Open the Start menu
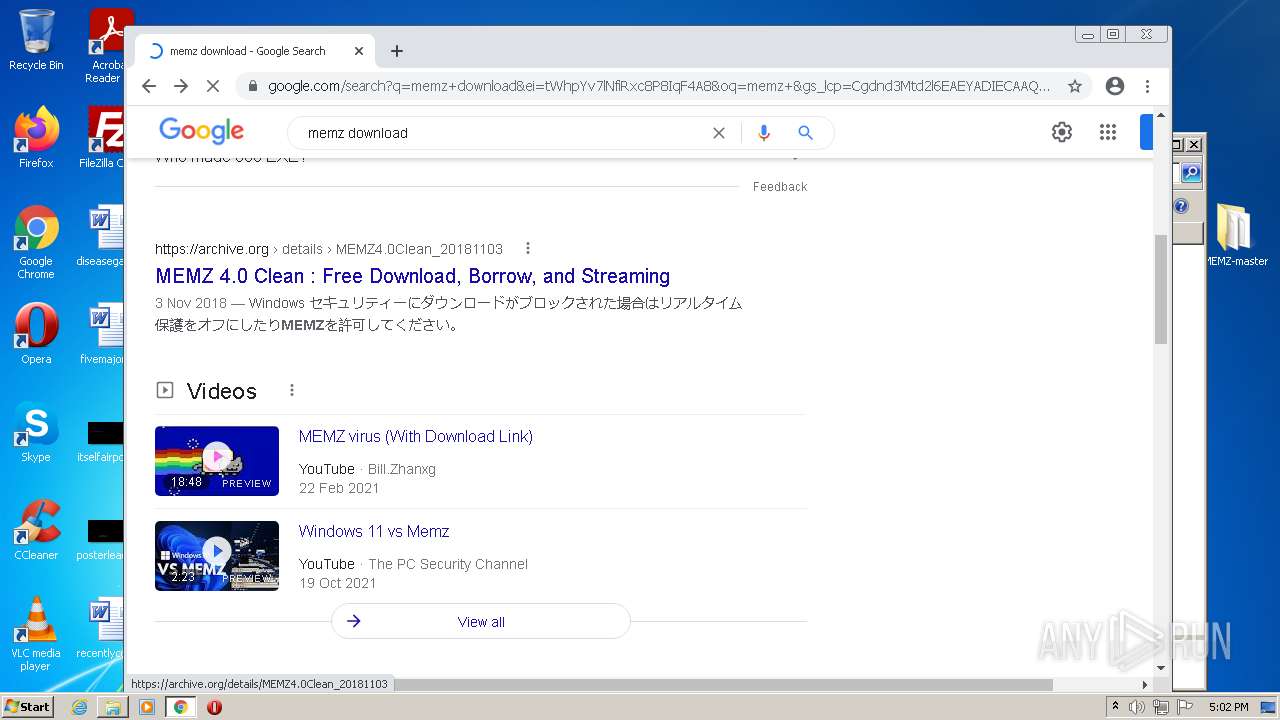 coord(28,707)
